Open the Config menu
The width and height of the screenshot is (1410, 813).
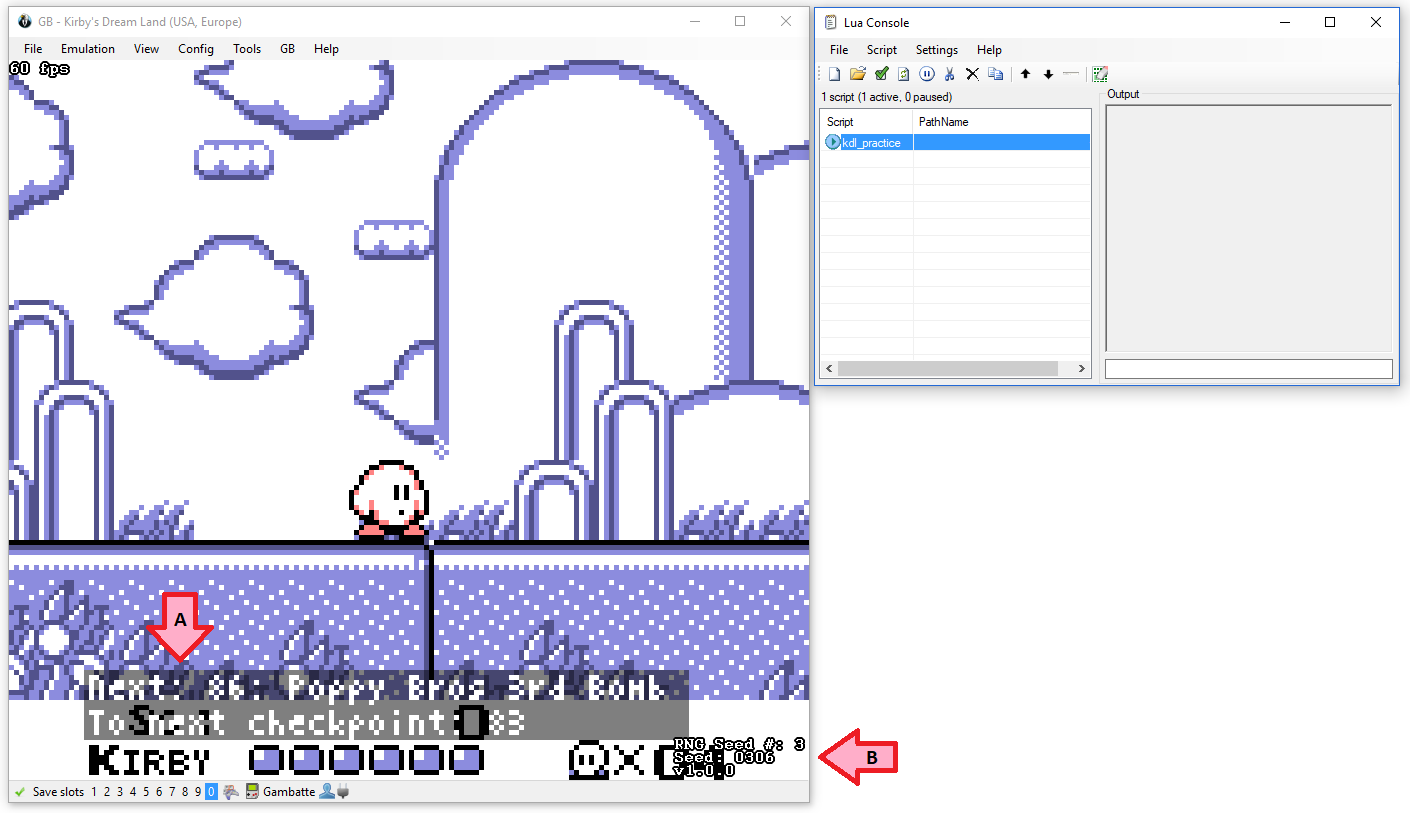pos(196,49)
